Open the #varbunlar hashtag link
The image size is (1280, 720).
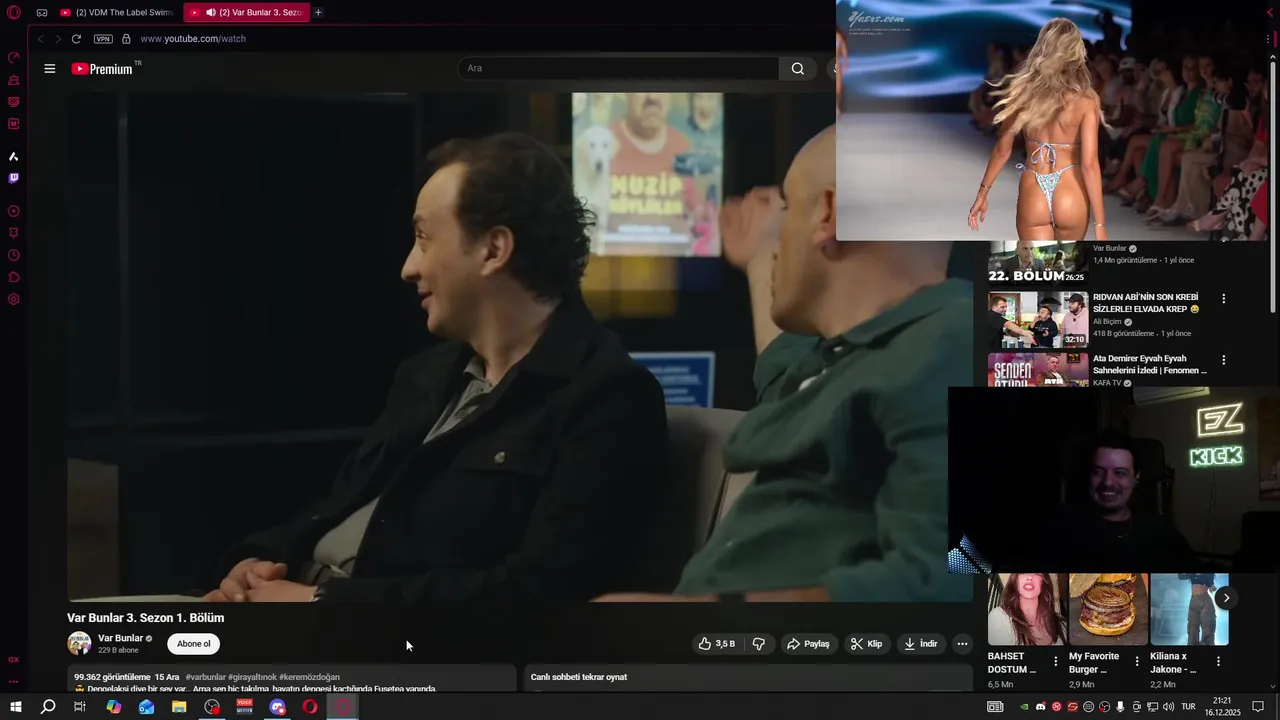point(205,677)
